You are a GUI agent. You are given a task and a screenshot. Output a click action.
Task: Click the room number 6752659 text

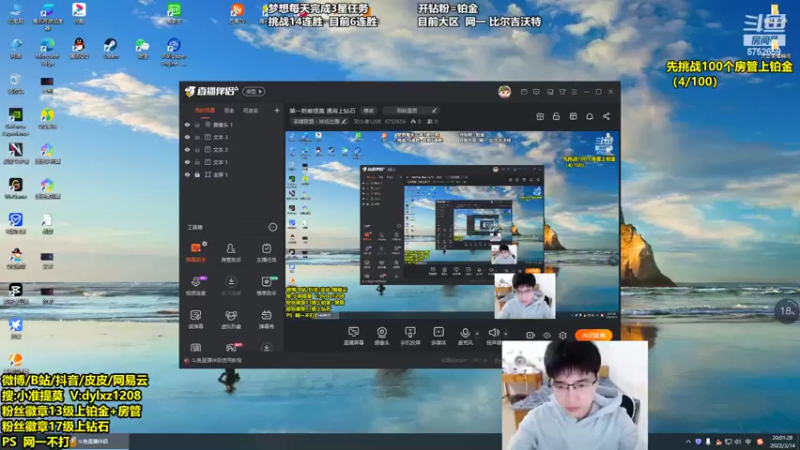point(395,121)
